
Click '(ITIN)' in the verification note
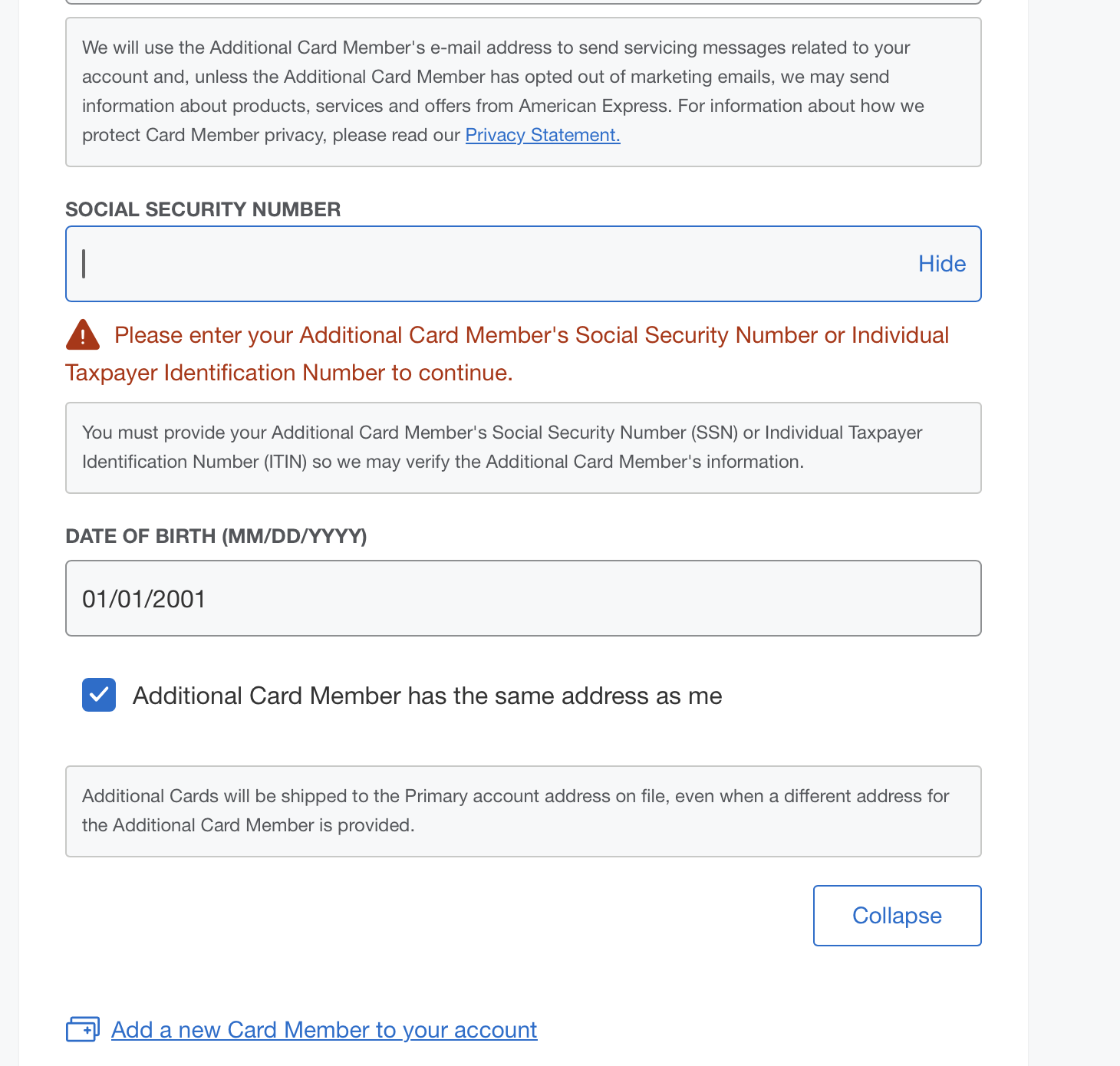[x=286, y=462]
